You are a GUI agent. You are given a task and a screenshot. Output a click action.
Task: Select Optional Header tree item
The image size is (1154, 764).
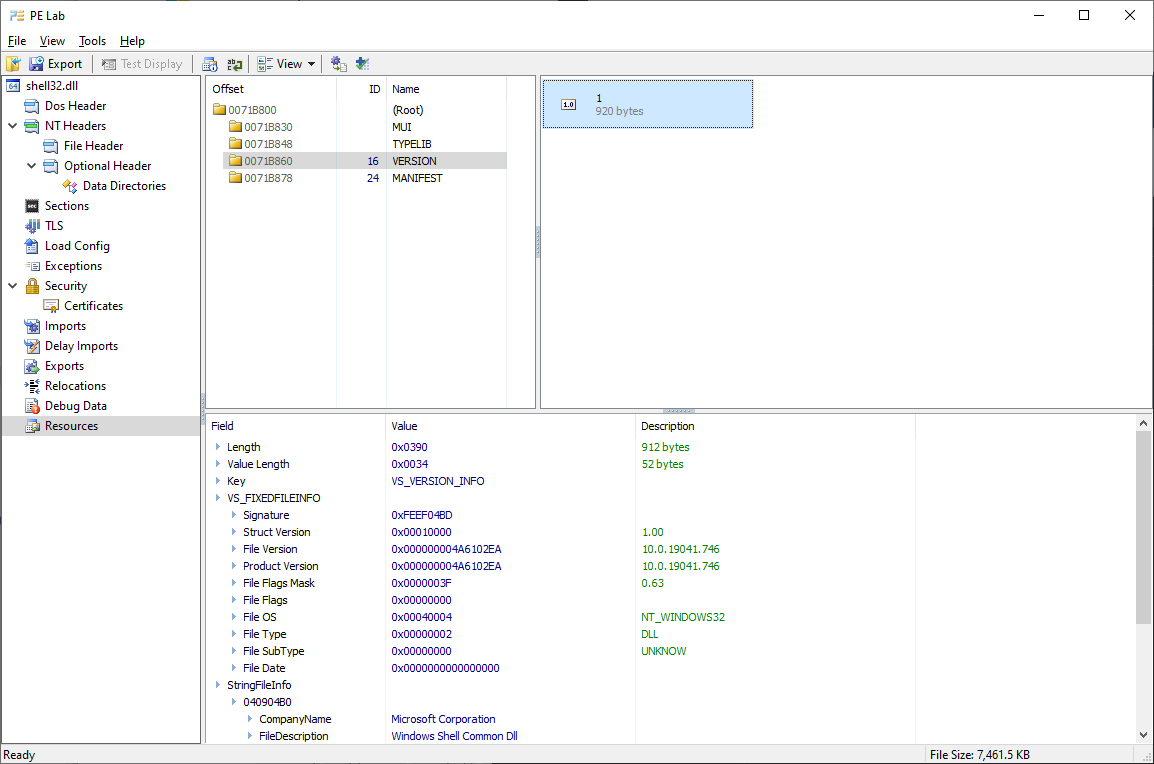107,166
